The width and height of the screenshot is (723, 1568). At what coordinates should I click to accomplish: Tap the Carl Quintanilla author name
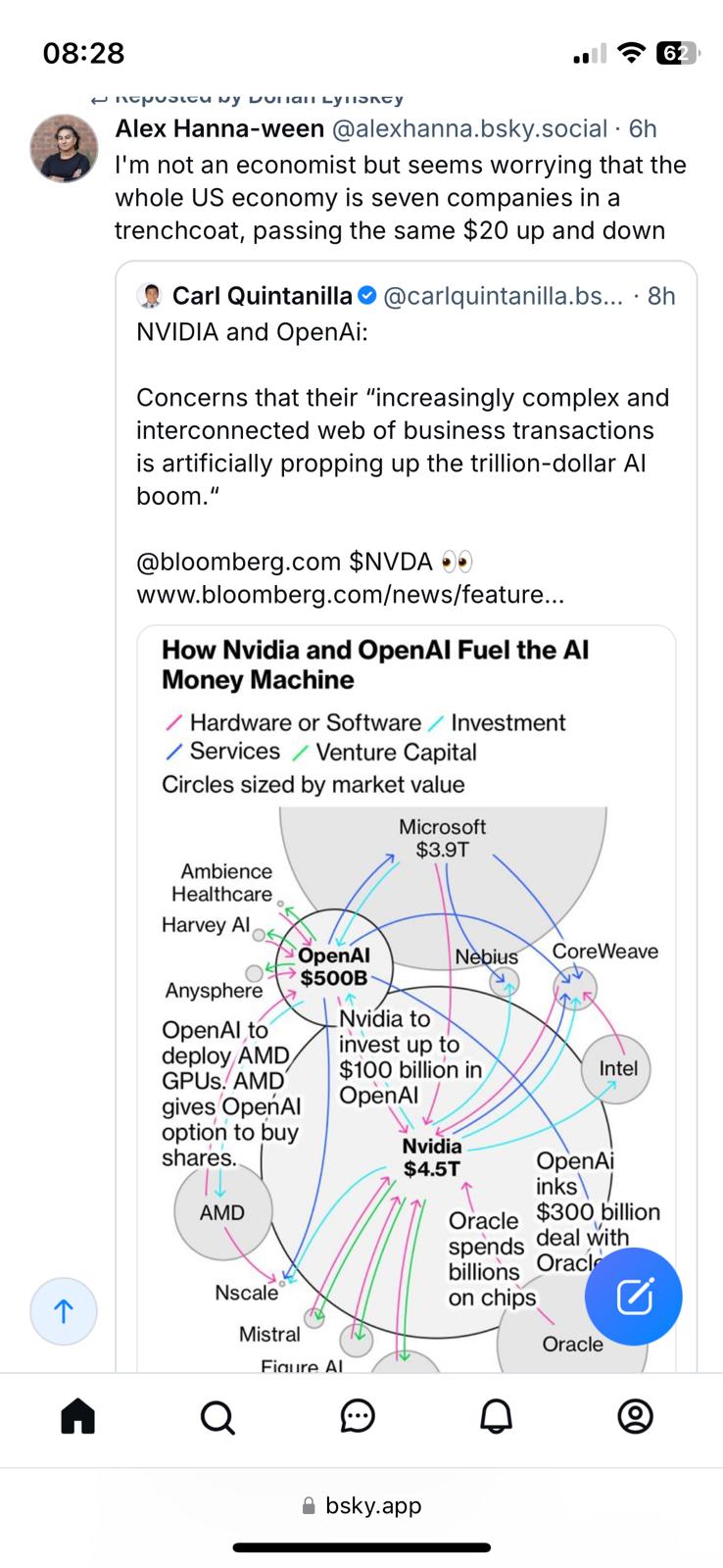click(x=262, y=296)
